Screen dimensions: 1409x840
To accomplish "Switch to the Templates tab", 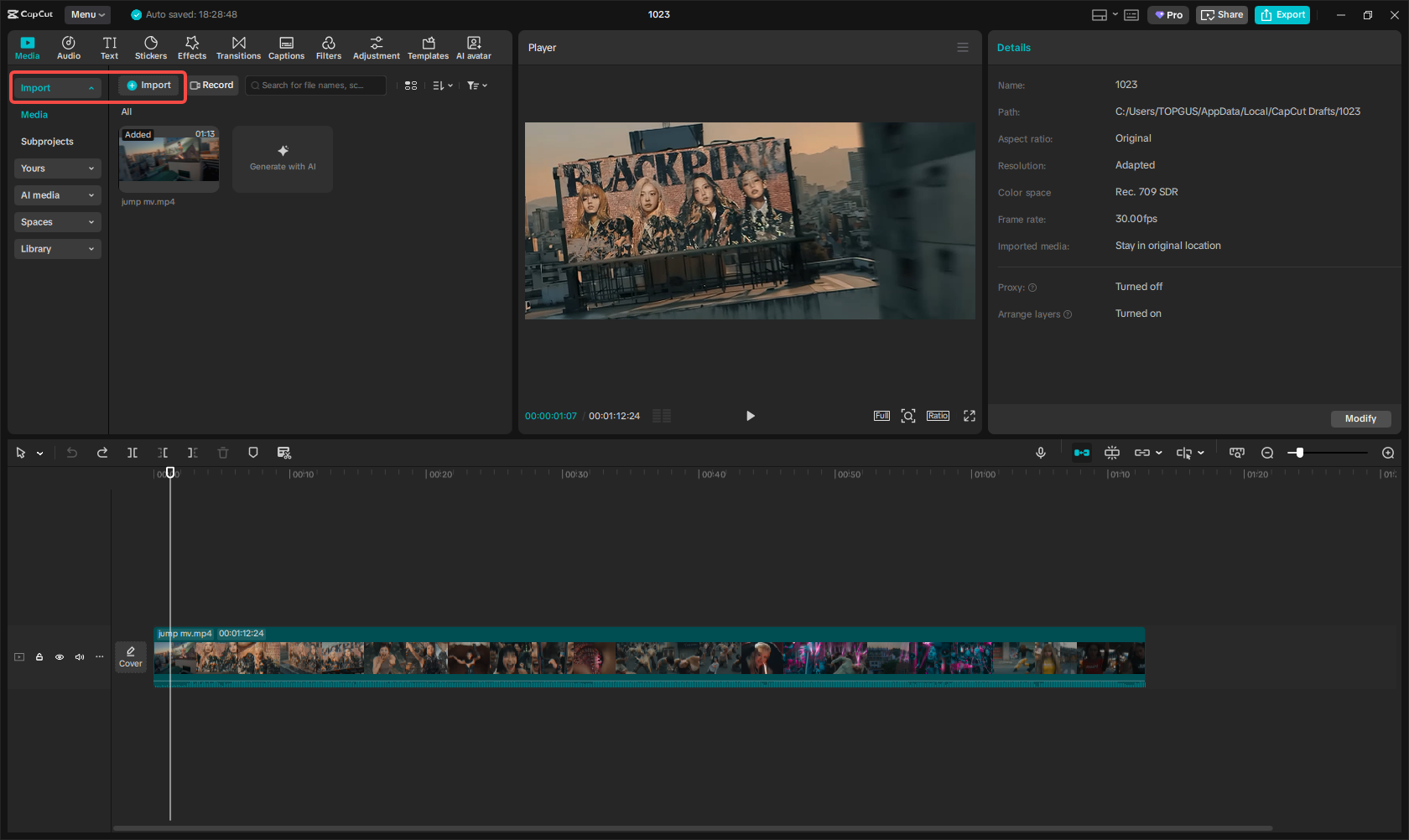I will [x=428, y=47].
